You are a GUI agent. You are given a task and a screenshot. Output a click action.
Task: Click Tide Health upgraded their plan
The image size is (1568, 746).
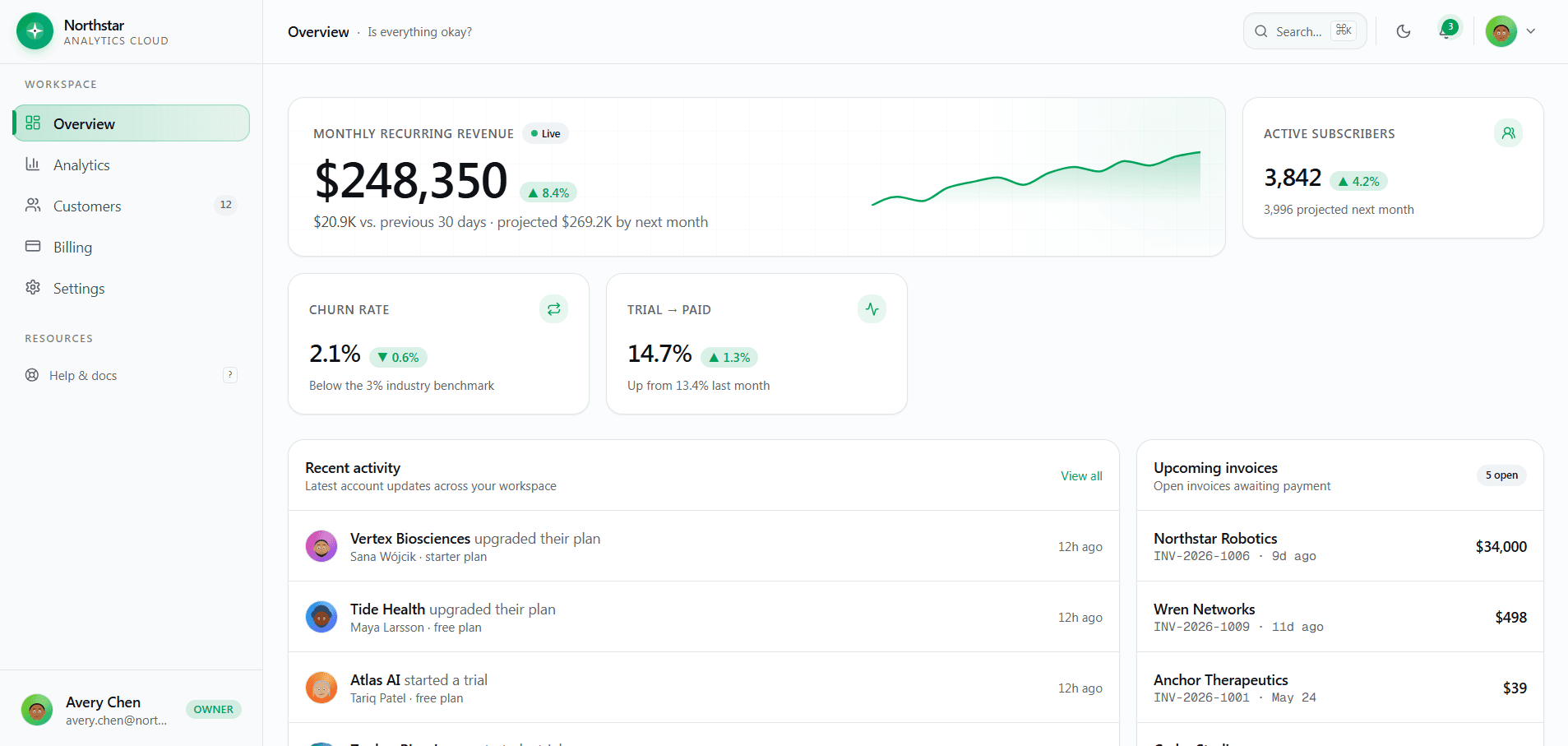click(453, 609)
